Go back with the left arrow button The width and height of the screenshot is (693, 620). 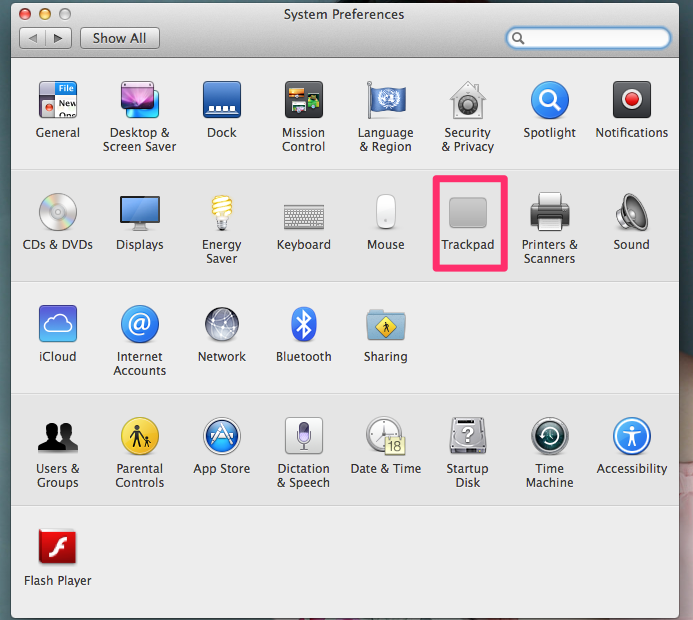pyautogui.click(x=33, y=38)
